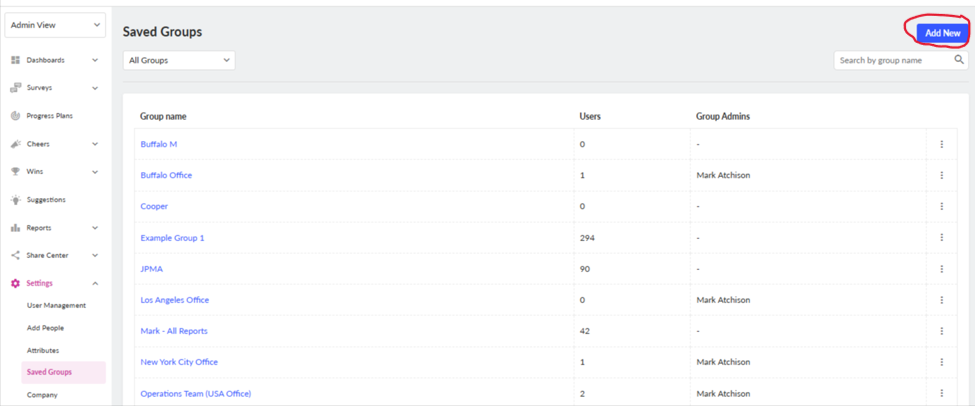Open the All Groups filter dropdown
The image size is (975, 406).
pos(179,60)
